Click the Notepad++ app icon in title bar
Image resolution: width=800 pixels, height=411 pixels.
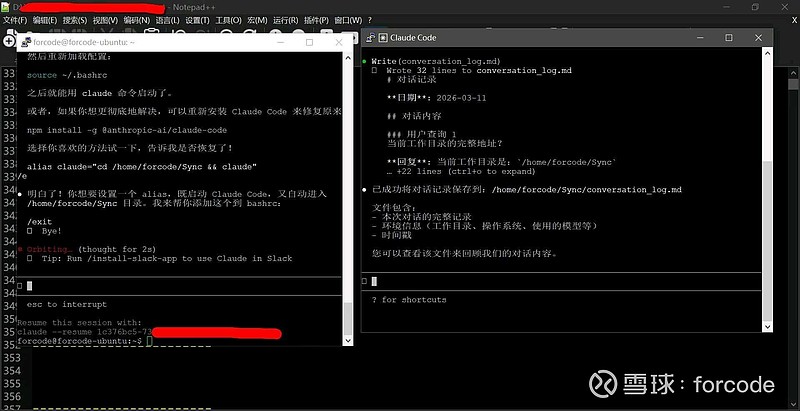coord(6,7)
